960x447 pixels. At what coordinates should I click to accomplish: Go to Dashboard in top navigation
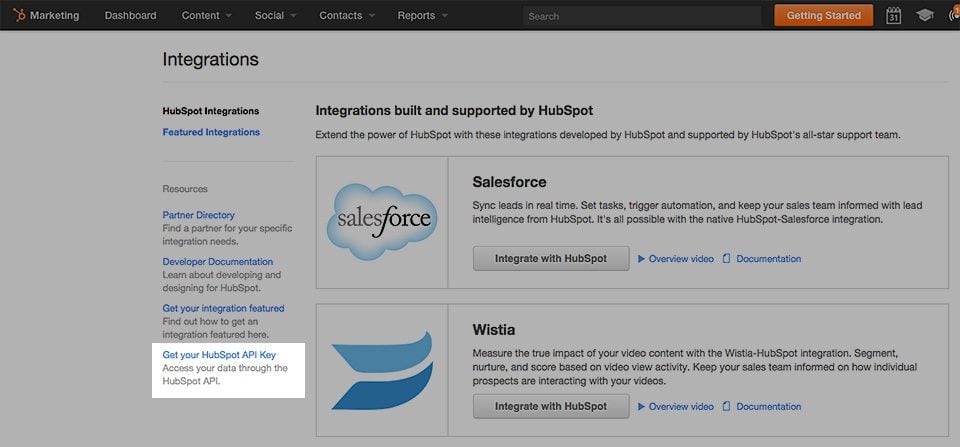(130, 15)
